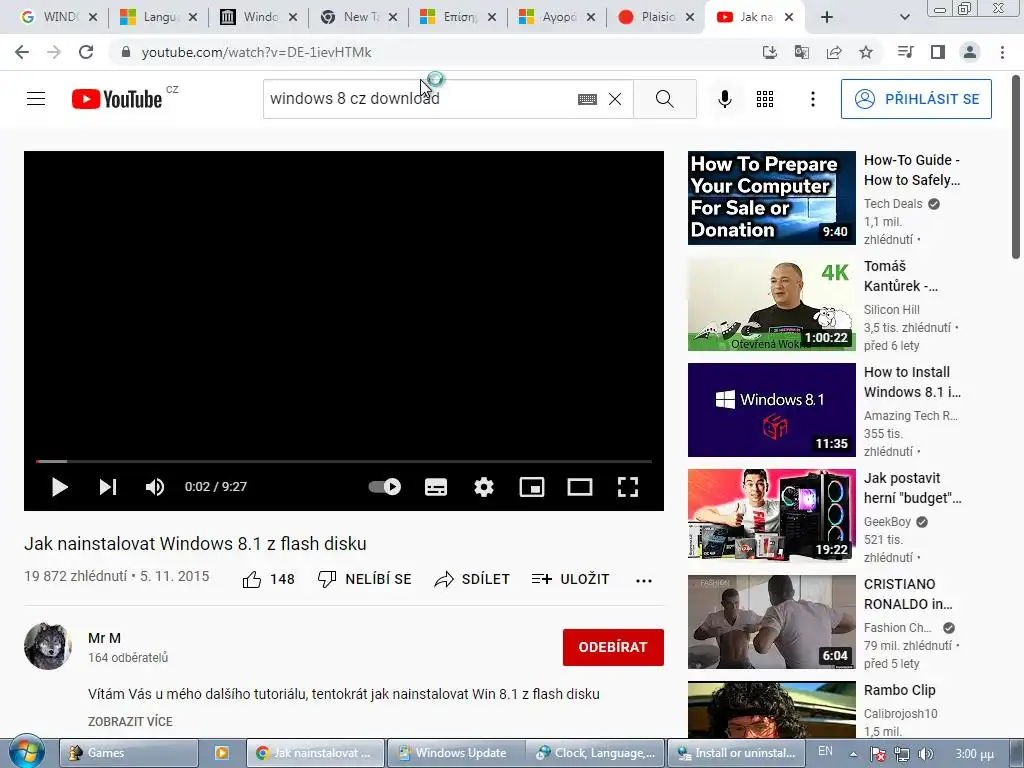
Task: Open the Mr M channel name
Action: click(x=104, y=638)
